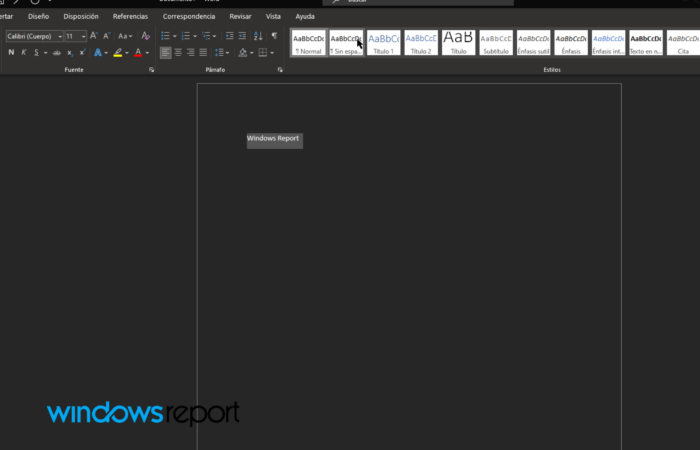
Task: Apply the Título 1 style
Action: pos(383,43)
